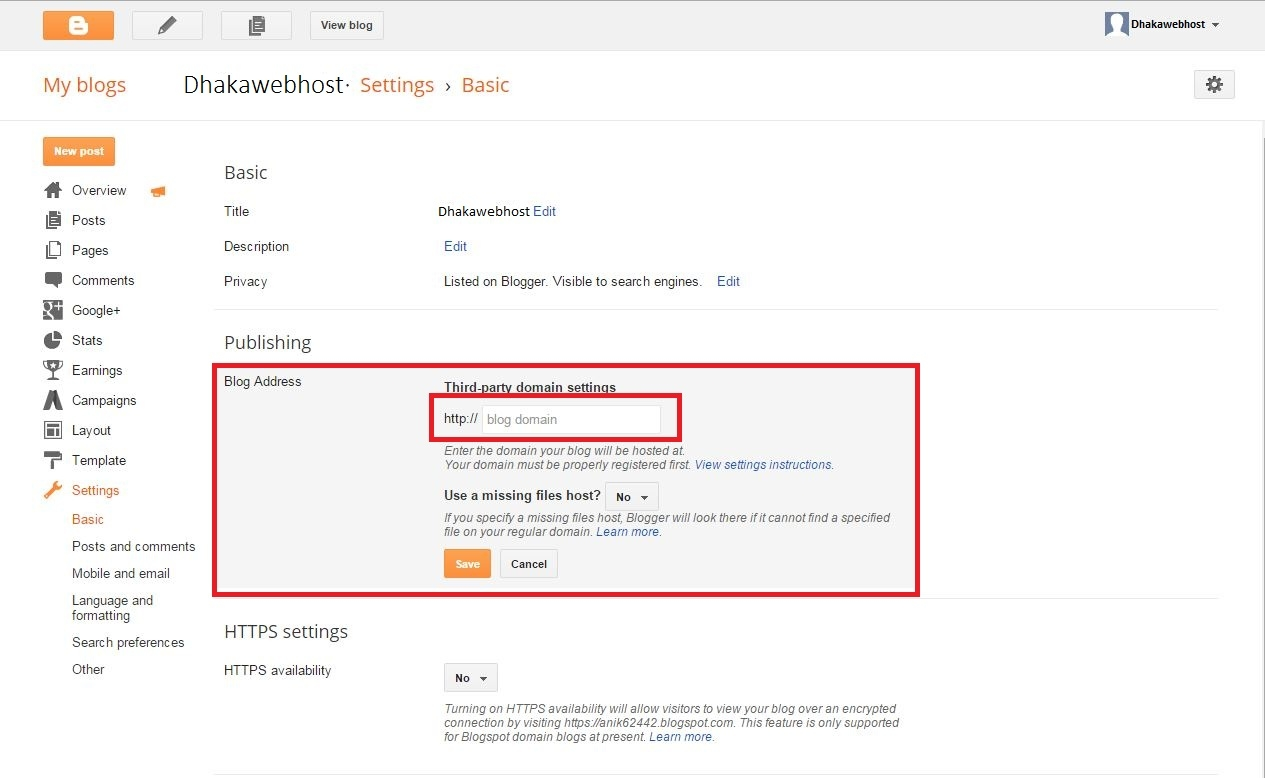
Task: Click the HTTPS settings heading
Action: pyautogui.click(x=286, y=632)
